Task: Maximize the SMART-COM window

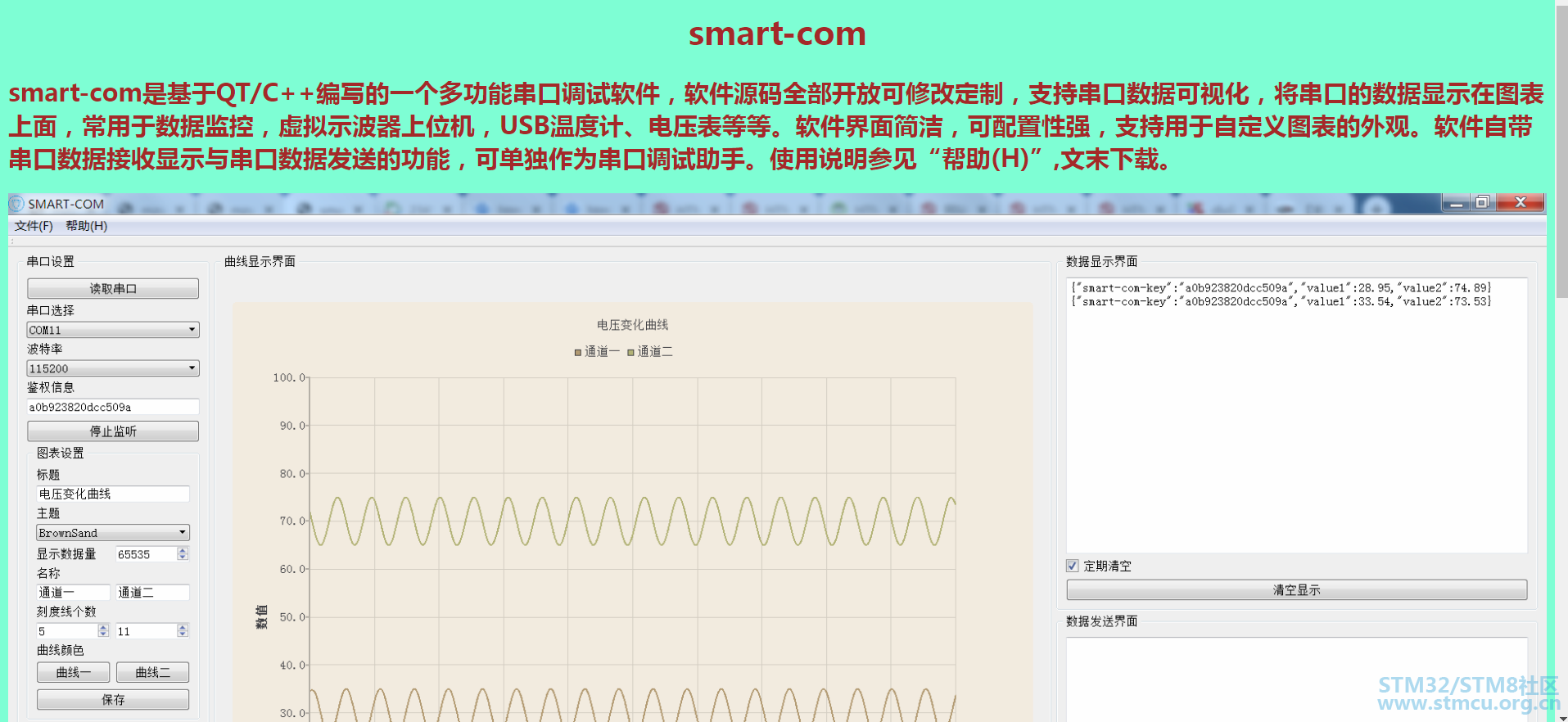Action: tap(1482, 203)
